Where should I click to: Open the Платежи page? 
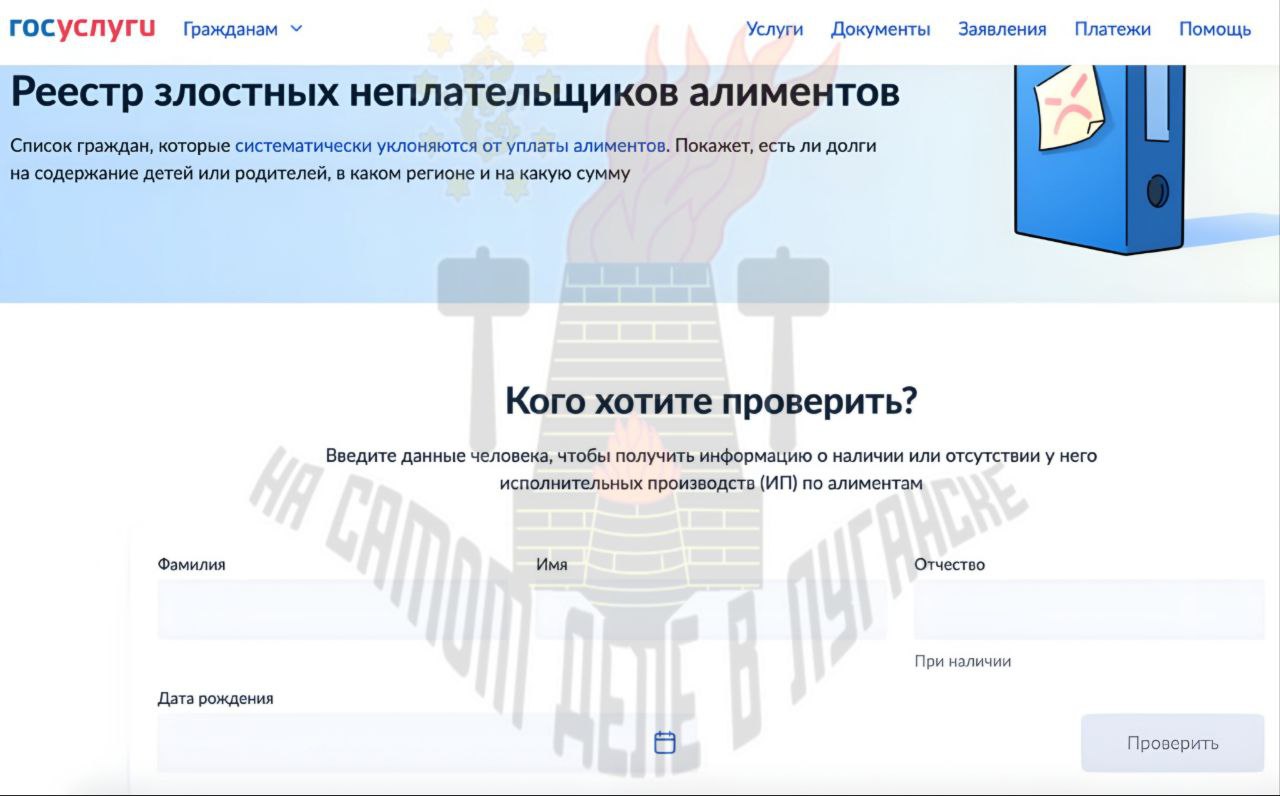tap(1112, 29)
